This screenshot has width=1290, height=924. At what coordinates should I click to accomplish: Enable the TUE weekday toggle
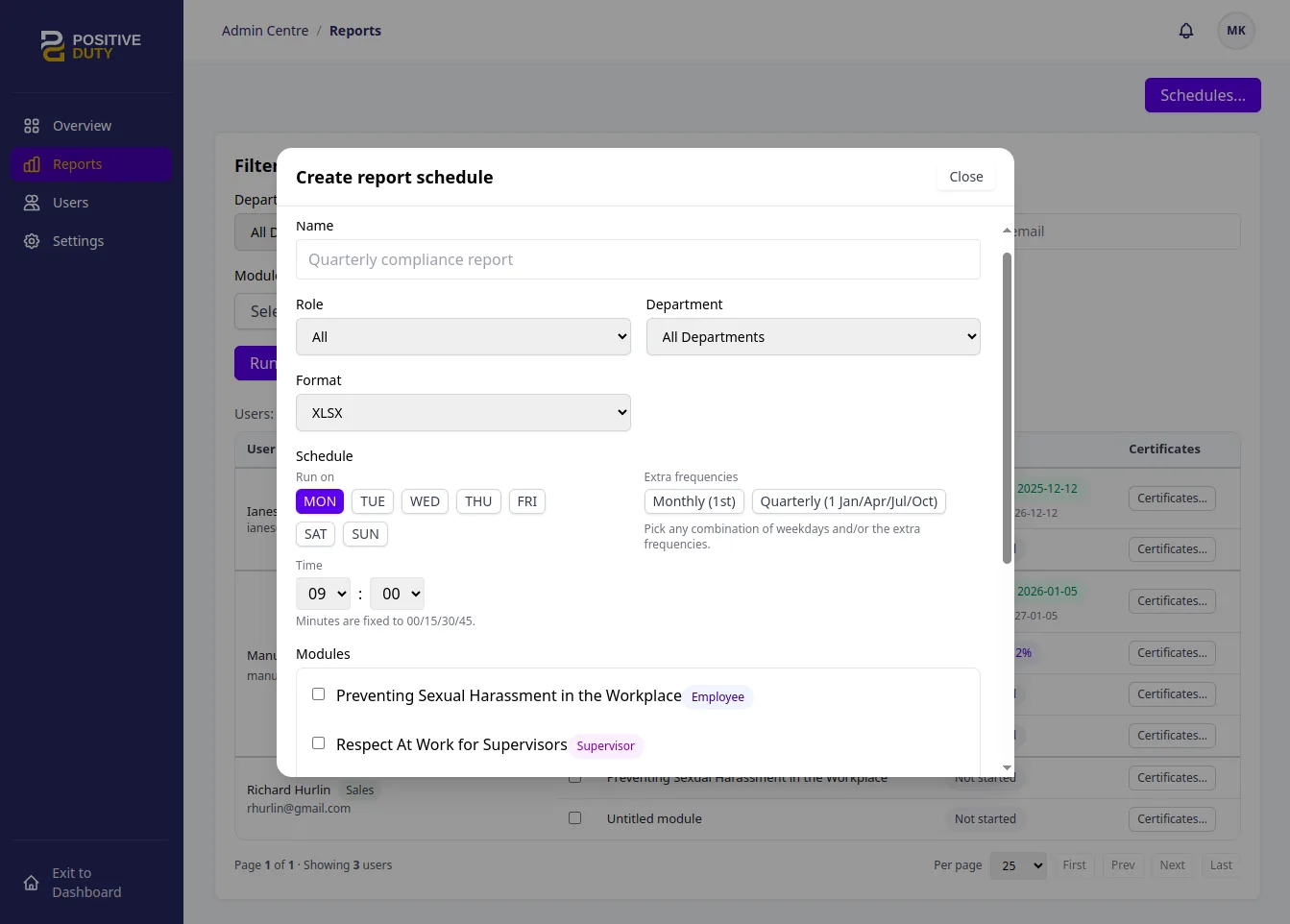(x=372, y=500)
